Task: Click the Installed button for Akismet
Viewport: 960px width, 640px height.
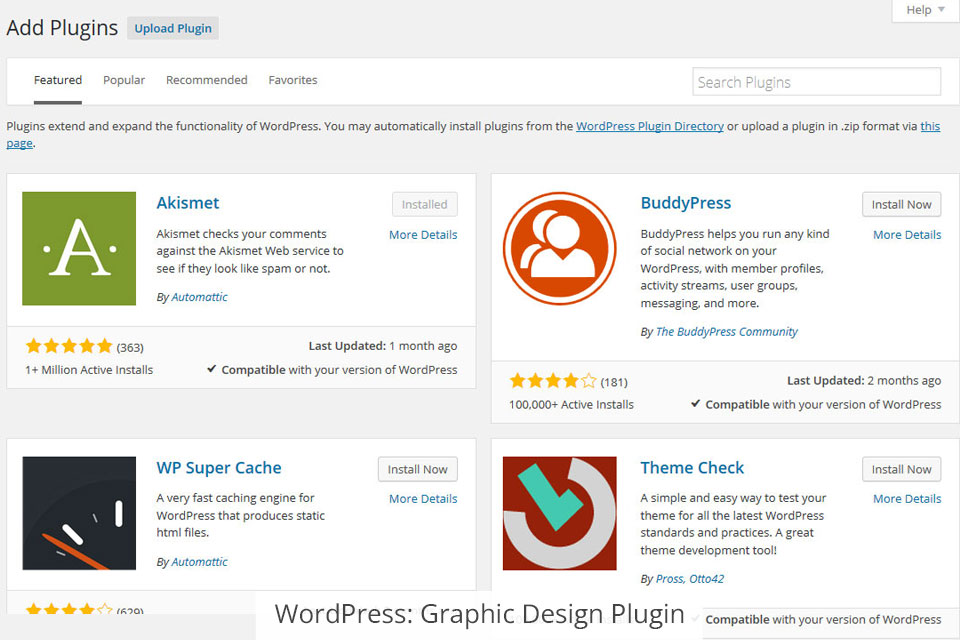Action: 424,205
